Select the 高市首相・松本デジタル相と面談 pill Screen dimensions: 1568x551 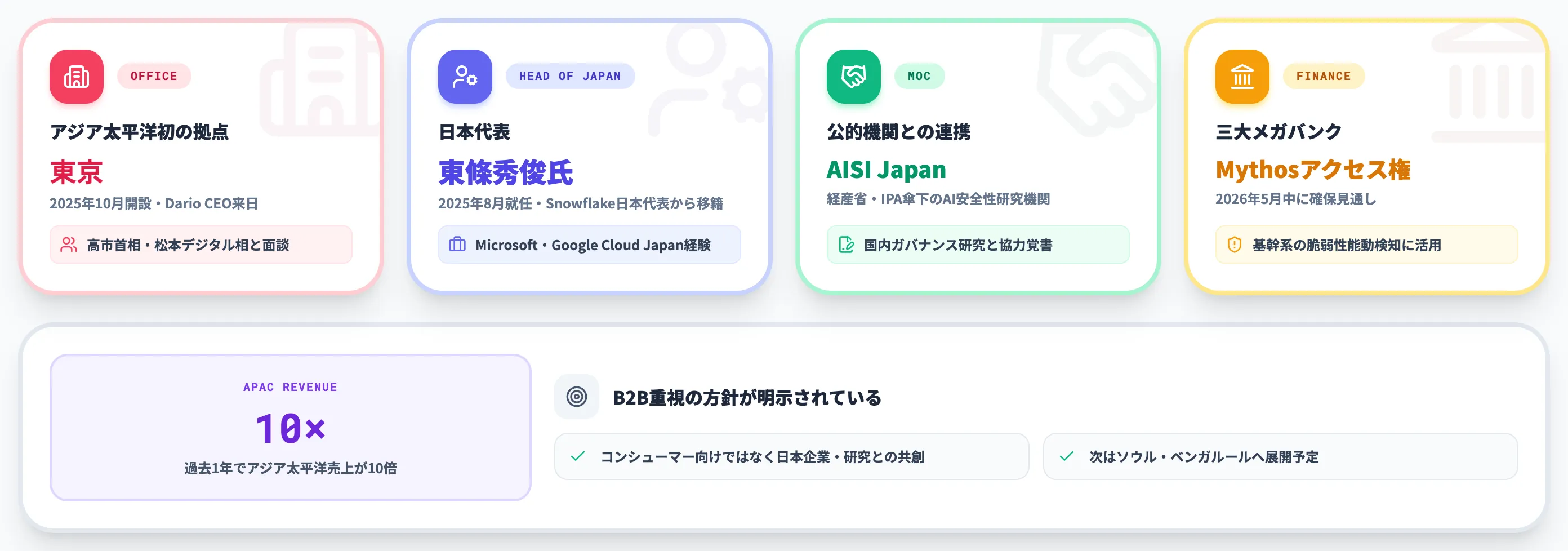(x=201, y=245)
